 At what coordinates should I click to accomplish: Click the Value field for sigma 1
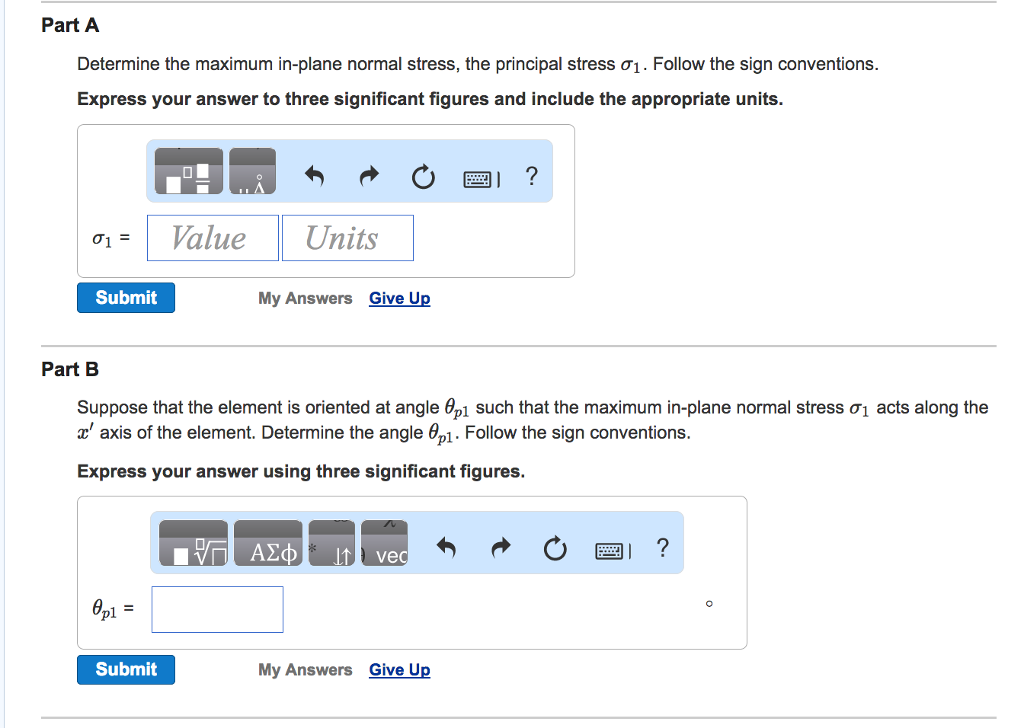(212, 237)
